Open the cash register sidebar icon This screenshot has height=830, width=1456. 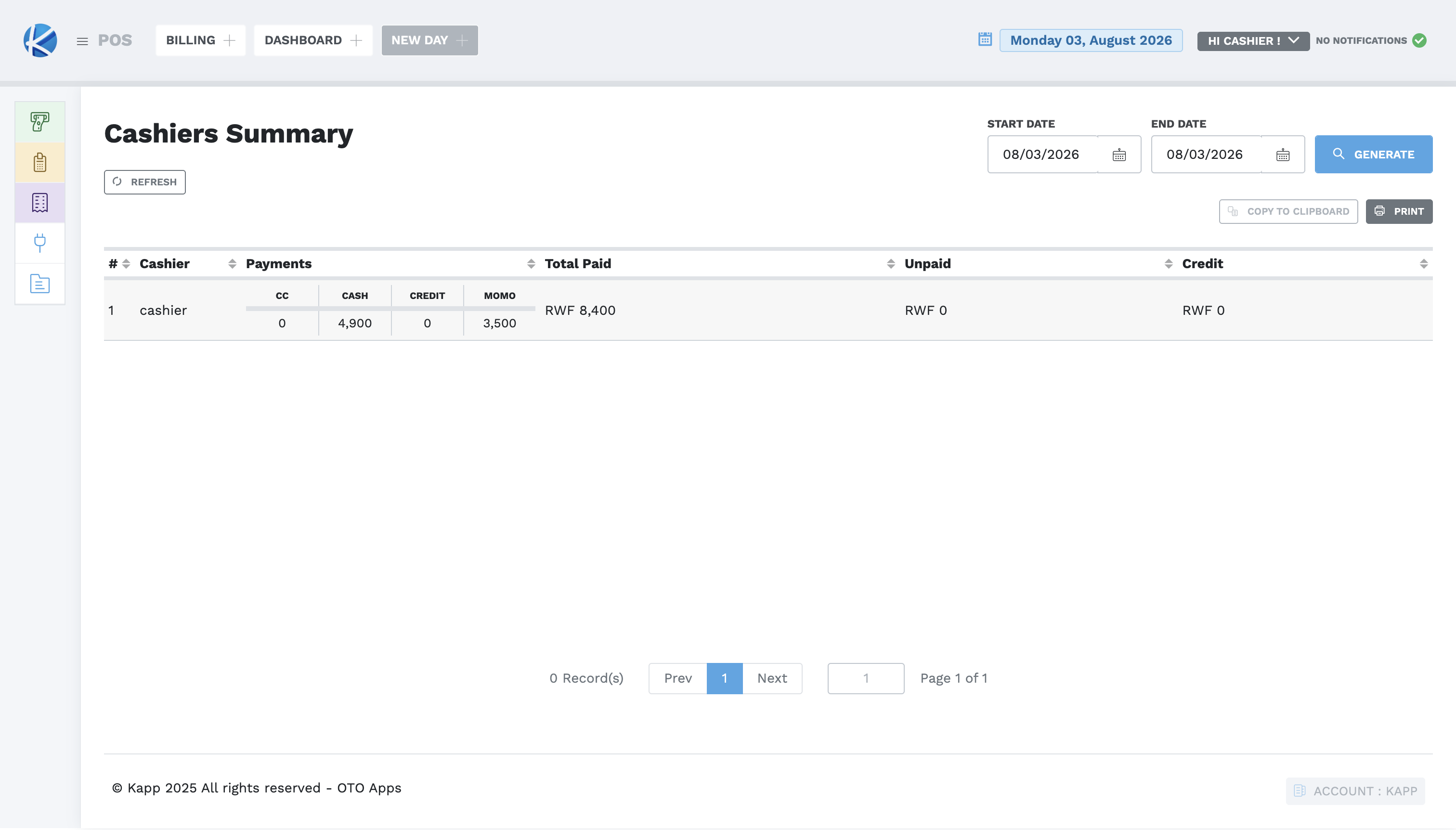[x=40, y=122]
